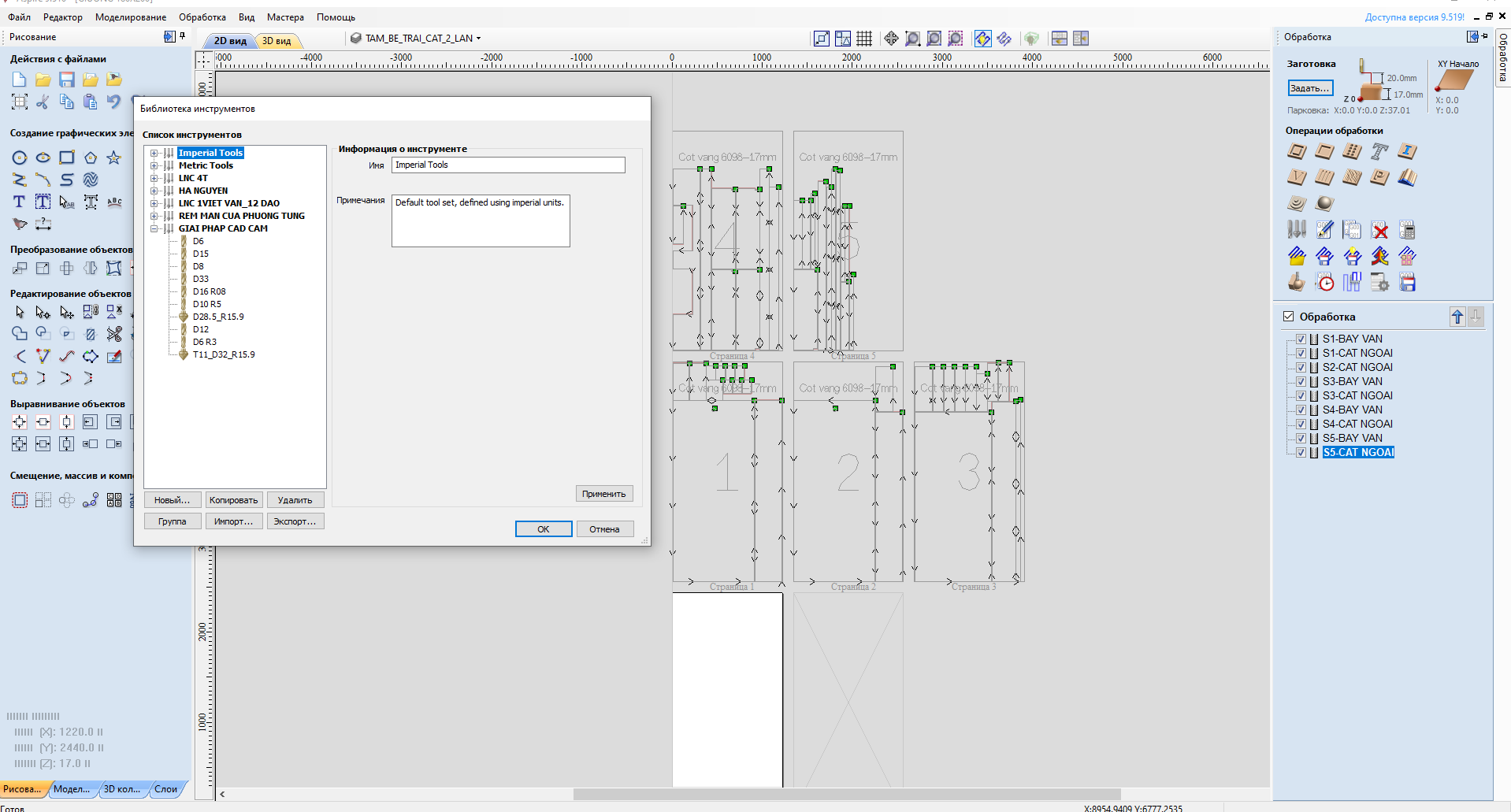Open the Моделирование menu
The height and width of the screenshot is (812, 1511).
[x=131, y=17]
